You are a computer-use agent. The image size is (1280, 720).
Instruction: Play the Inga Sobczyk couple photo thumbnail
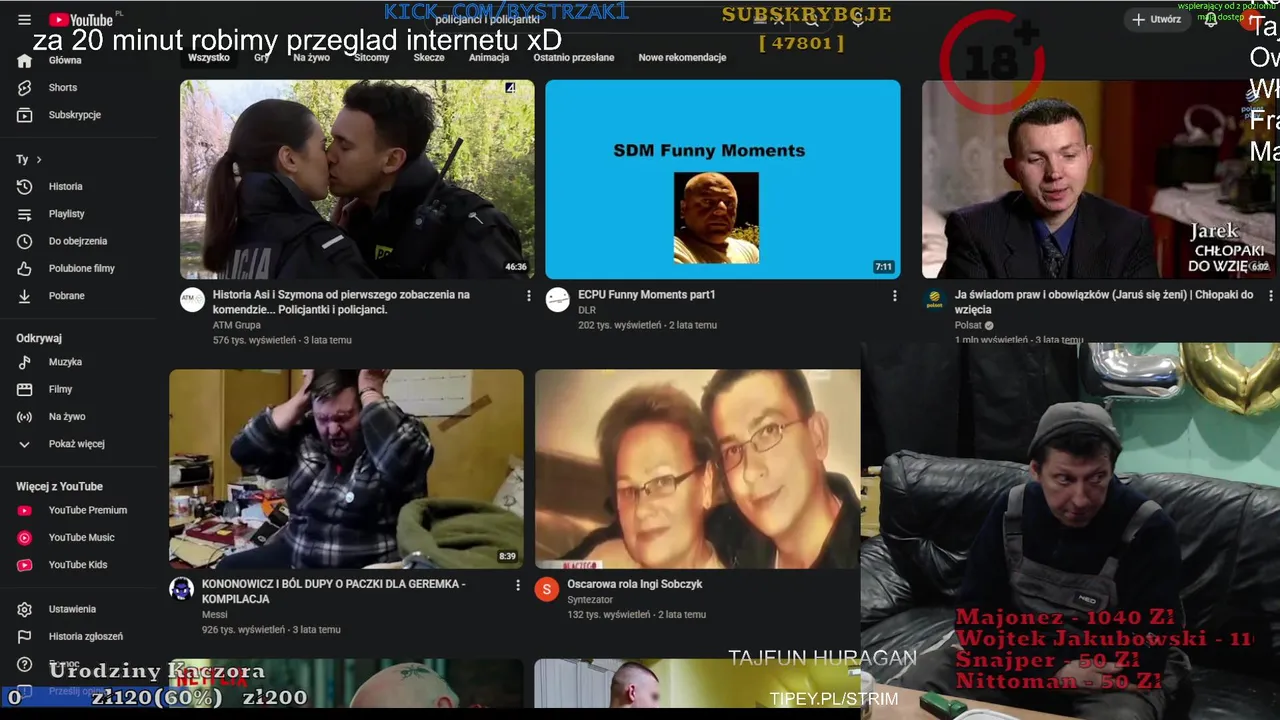pos(697,469)
